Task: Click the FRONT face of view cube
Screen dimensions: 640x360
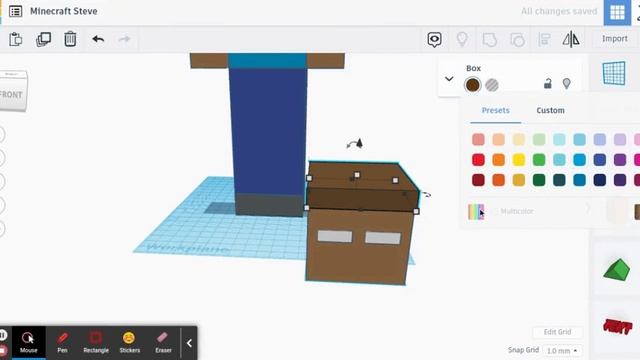Action: coord(11,94)
